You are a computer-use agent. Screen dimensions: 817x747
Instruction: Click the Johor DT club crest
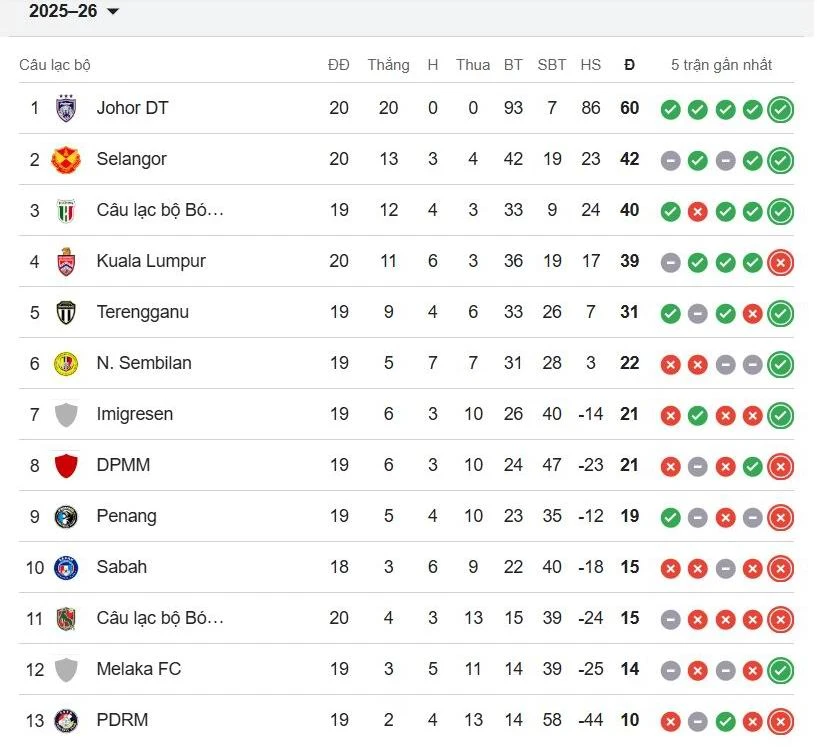click(x=66, y=108)
